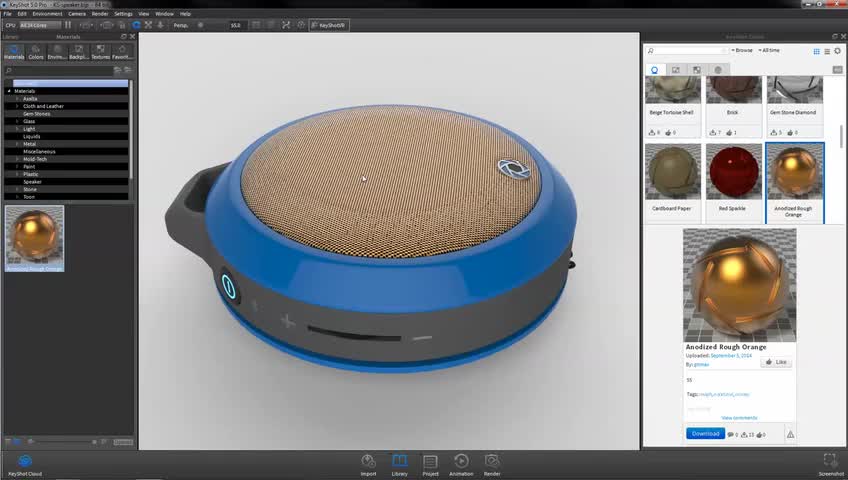Click the fit-to-view arrows toolbar icon
Image resolution: width=848 pixels, height=480 pixels.
click(148, 25)
